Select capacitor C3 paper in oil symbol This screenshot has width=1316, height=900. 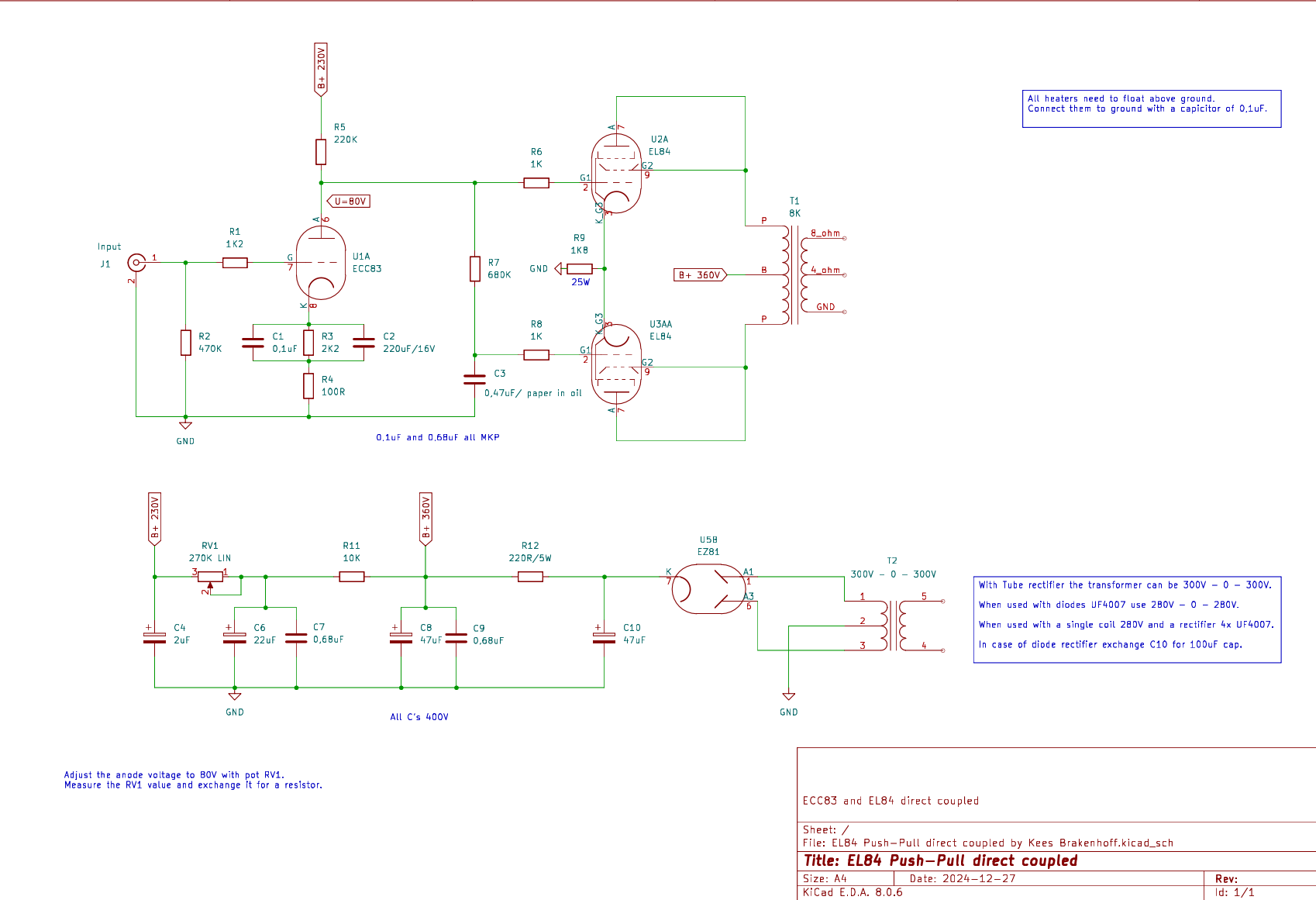tap(475, 379)
